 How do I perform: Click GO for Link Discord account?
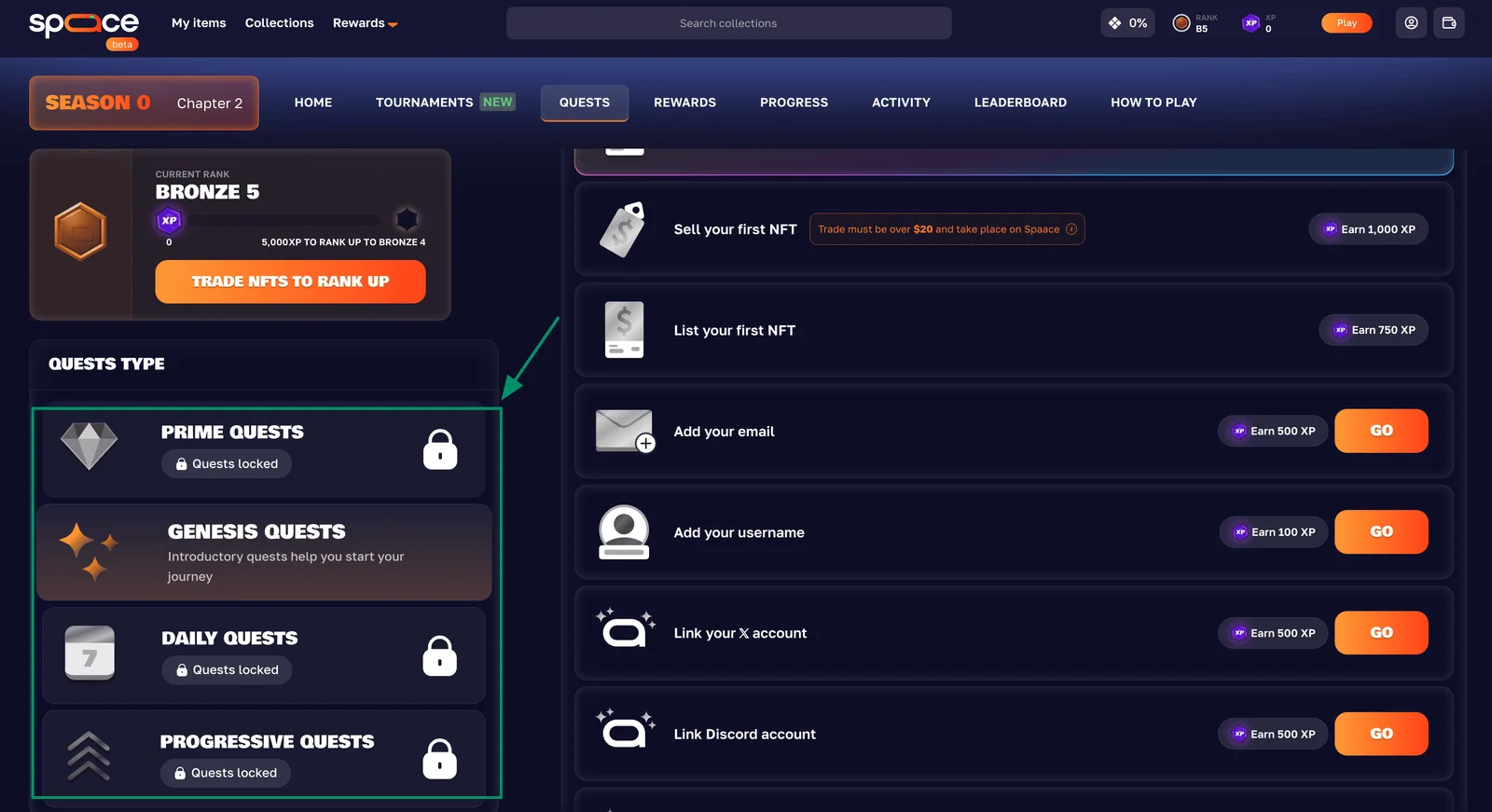tap(1381, 734)
